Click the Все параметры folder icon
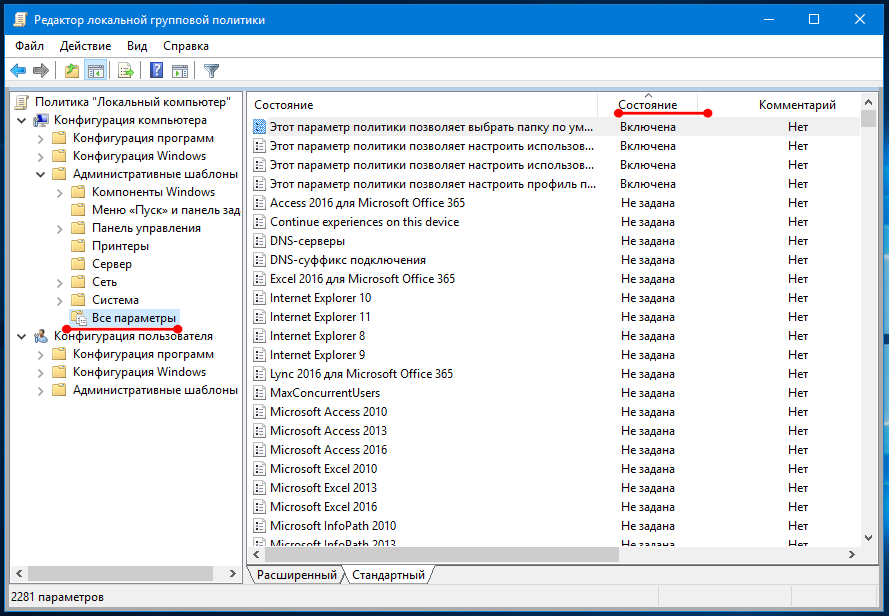 click(79, 318)
